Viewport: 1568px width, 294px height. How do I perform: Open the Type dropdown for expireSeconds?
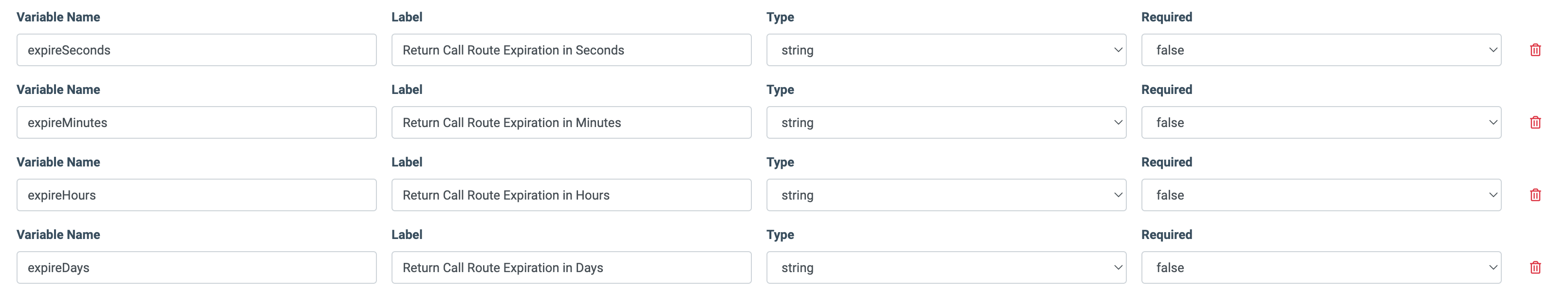click(945, 50)
